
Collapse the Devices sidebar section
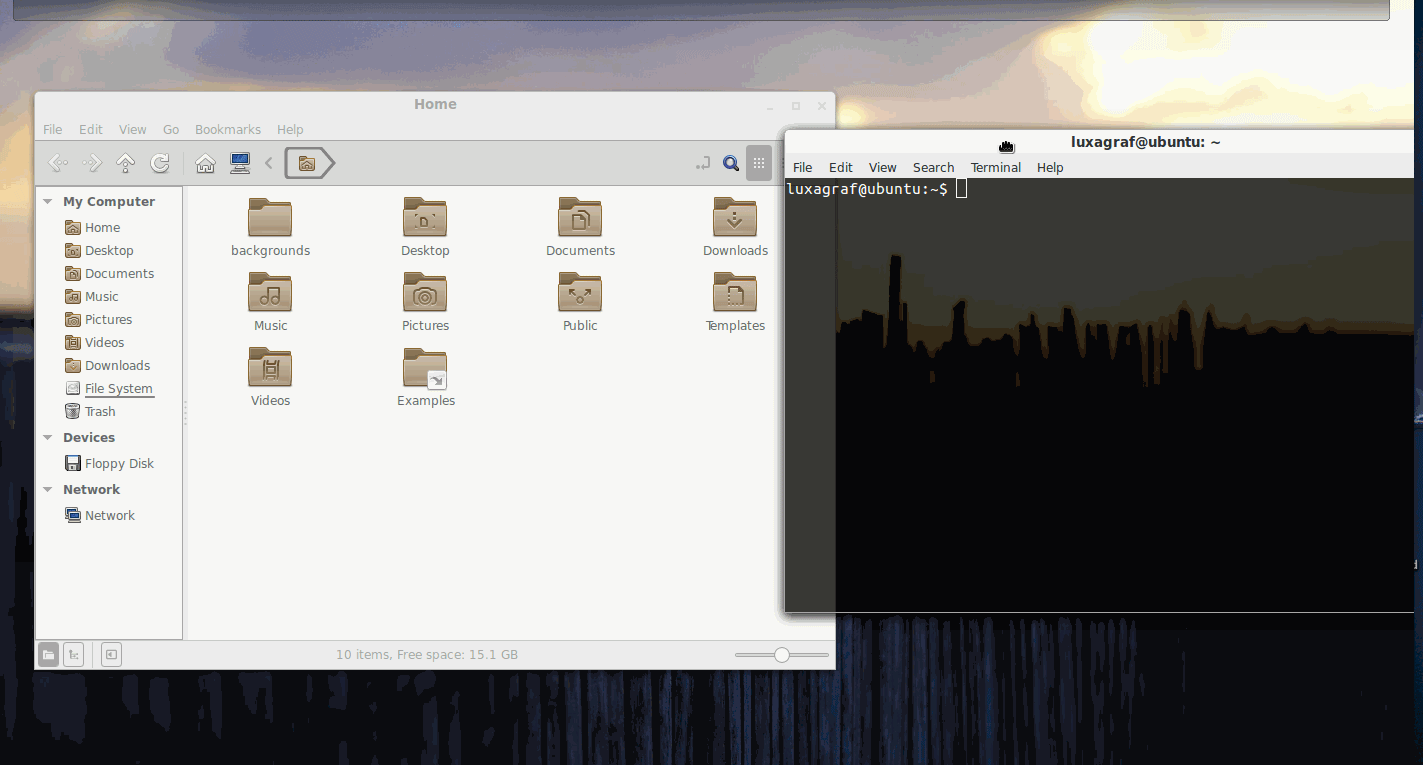[x=48, y=438]
